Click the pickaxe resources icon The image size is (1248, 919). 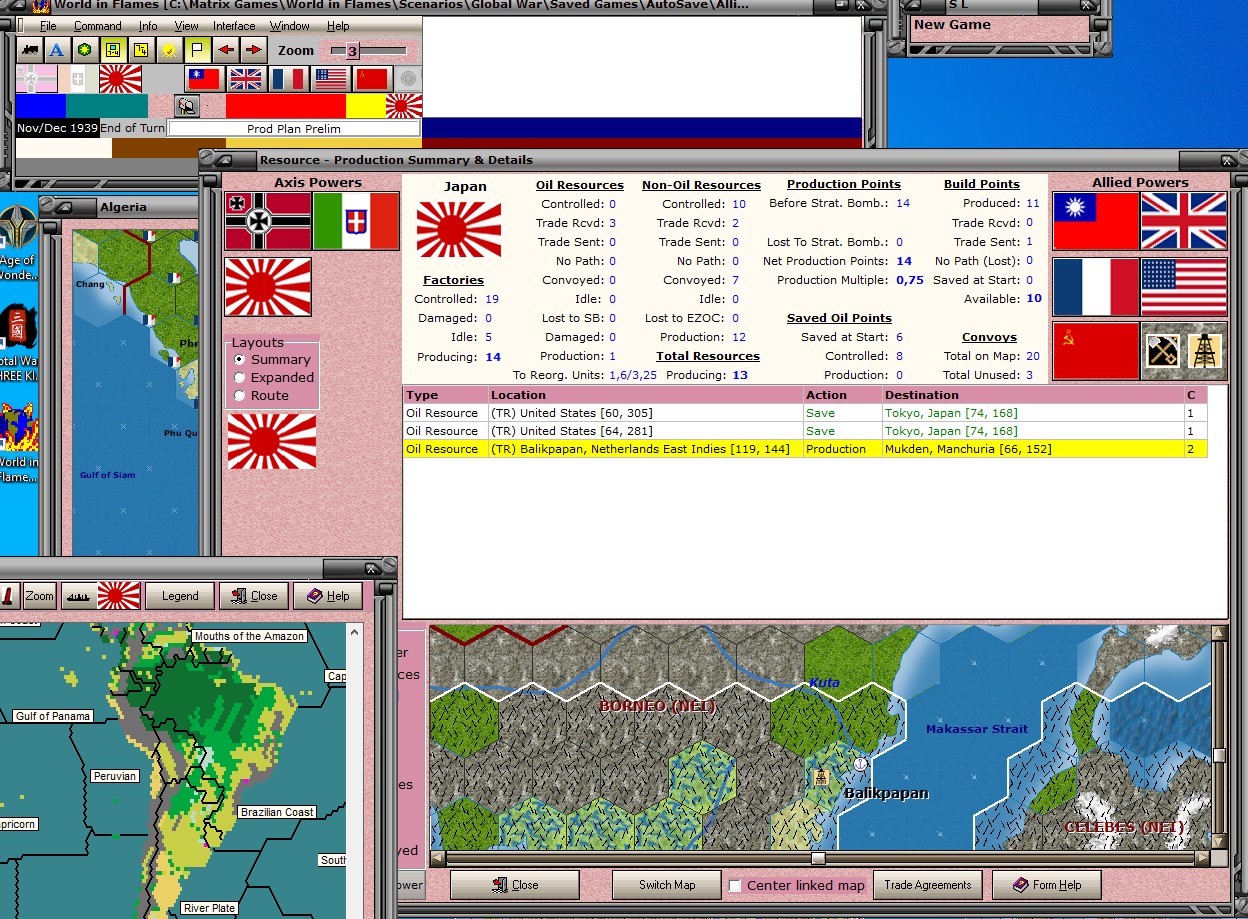pyautogui.click(x=1162, y=351)
